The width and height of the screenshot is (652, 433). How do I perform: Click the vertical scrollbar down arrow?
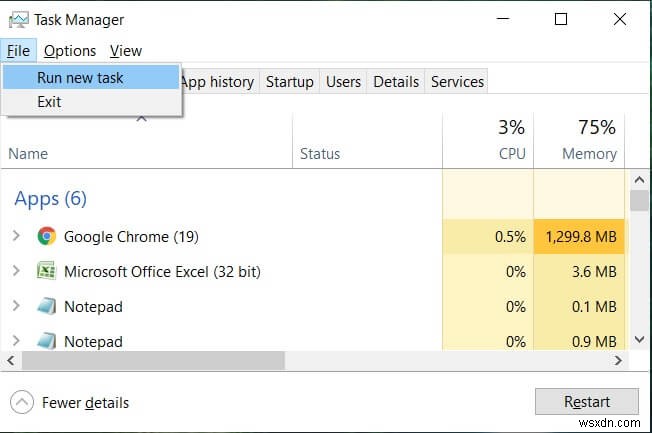pyautogui.click(x=640, y=340)
